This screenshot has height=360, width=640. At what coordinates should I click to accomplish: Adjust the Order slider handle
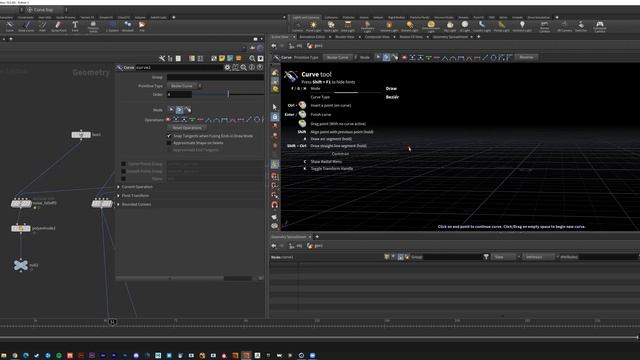[228, 94]
